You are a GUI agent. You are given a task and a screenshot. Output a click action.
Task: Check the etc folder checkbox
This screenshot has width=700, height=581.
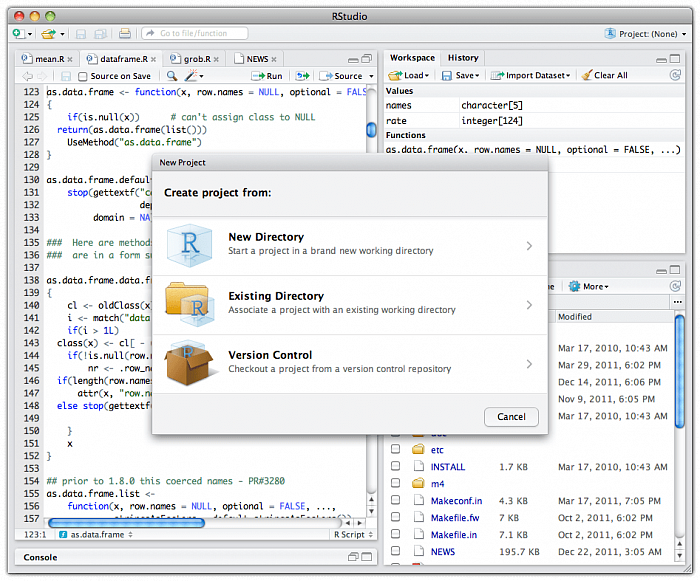point(396,449)
